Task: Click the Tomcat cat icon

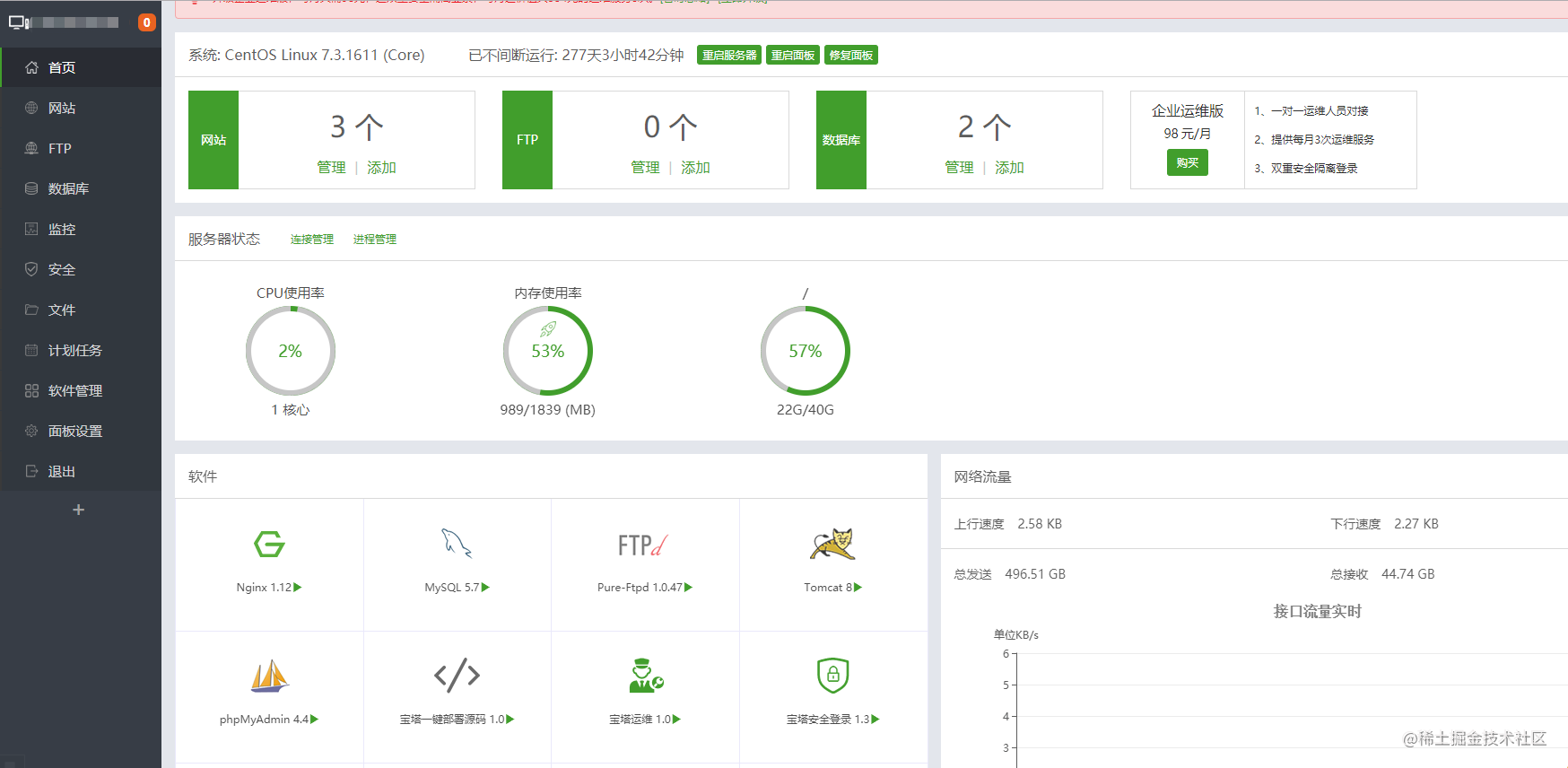Action: 832,544
